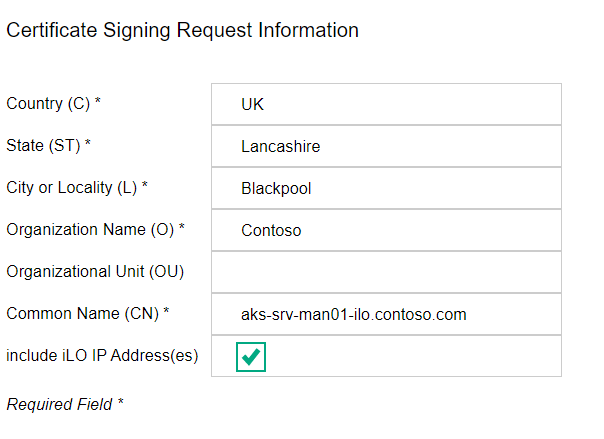Click the Country (C) input field
This screenshot has height=439, width=604.
tap(386, 104)
